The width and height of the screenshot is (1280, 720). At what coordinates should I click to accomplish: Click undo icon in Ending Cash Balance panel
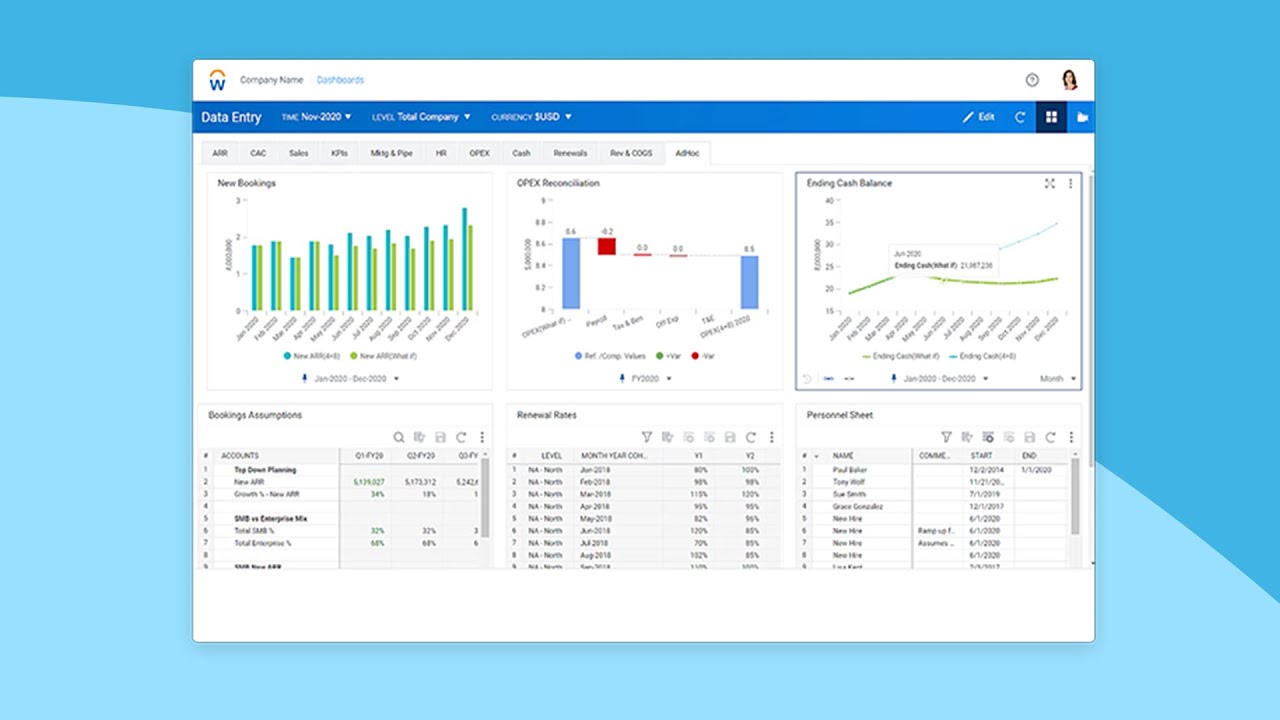pos(807,379)
